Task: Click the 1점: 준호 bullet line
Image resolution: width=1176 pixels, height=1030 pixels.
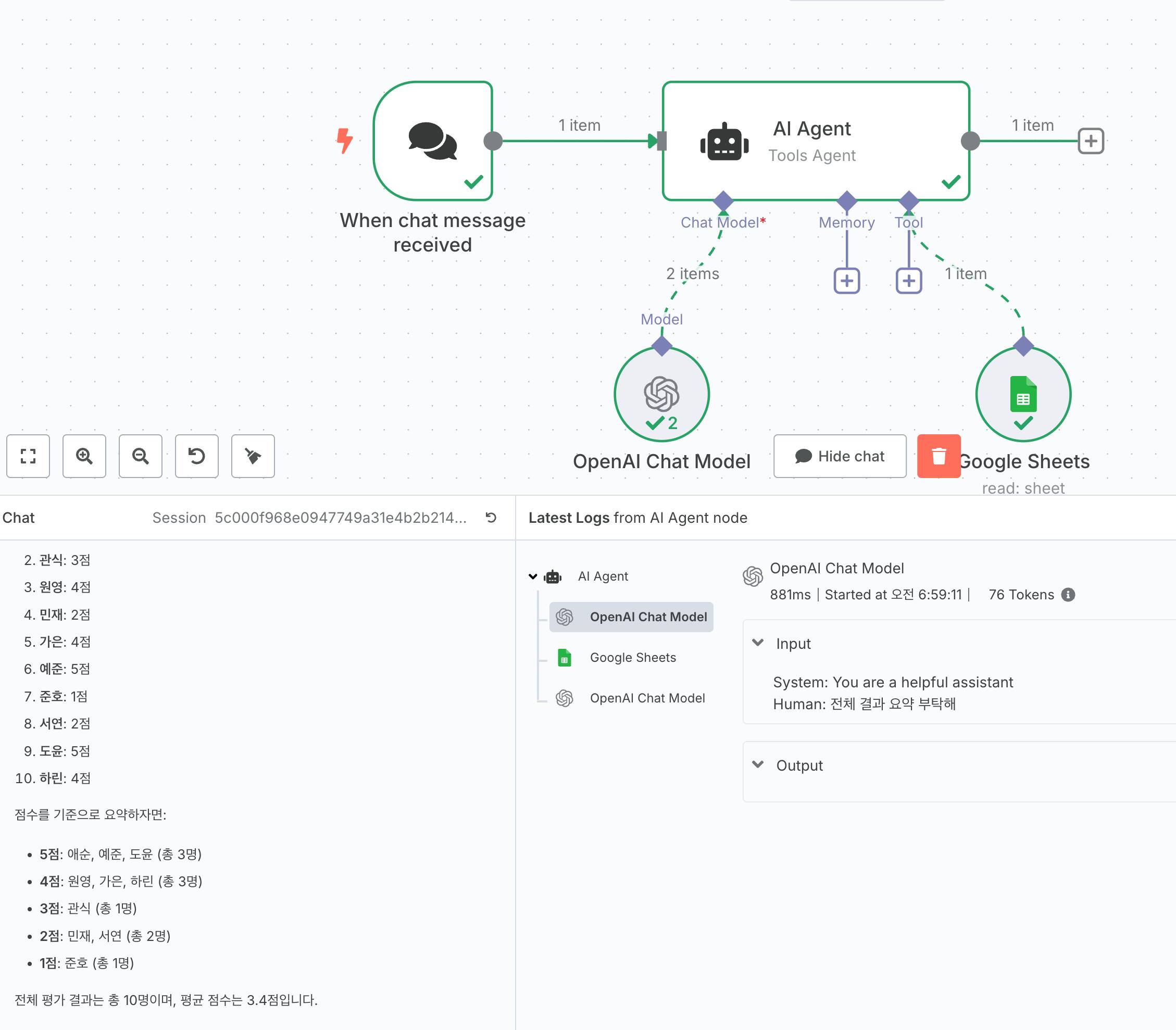Action: point(86,963)
